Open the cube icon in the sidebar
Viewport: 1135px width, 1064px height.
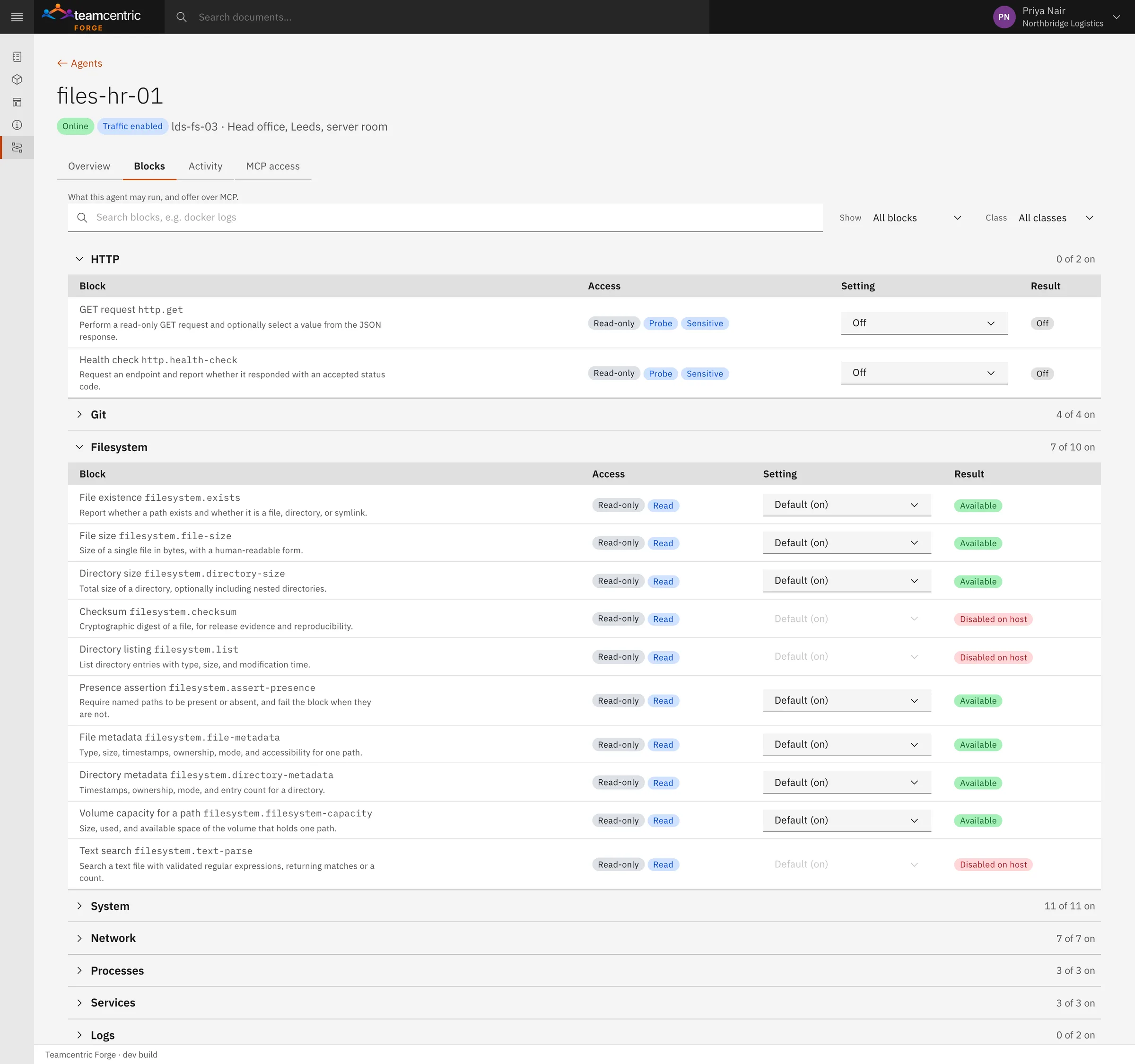coord(17,79)
